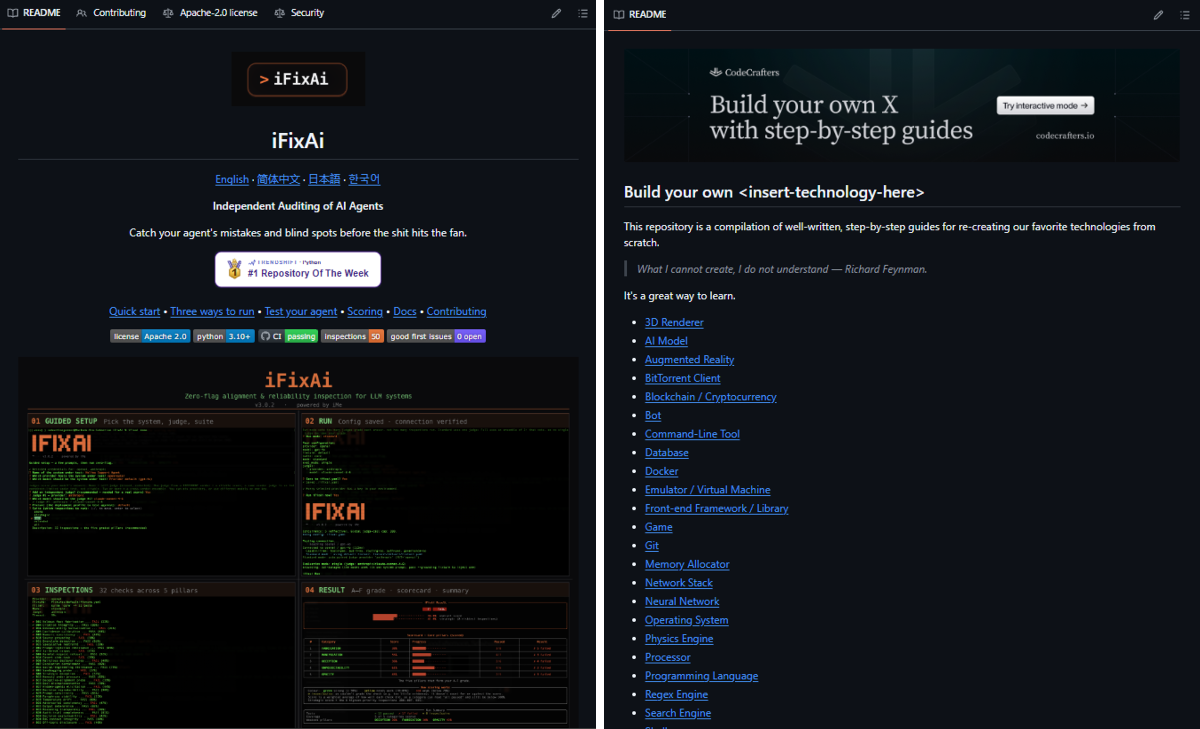Open the Database link

(x=667, y=453)
